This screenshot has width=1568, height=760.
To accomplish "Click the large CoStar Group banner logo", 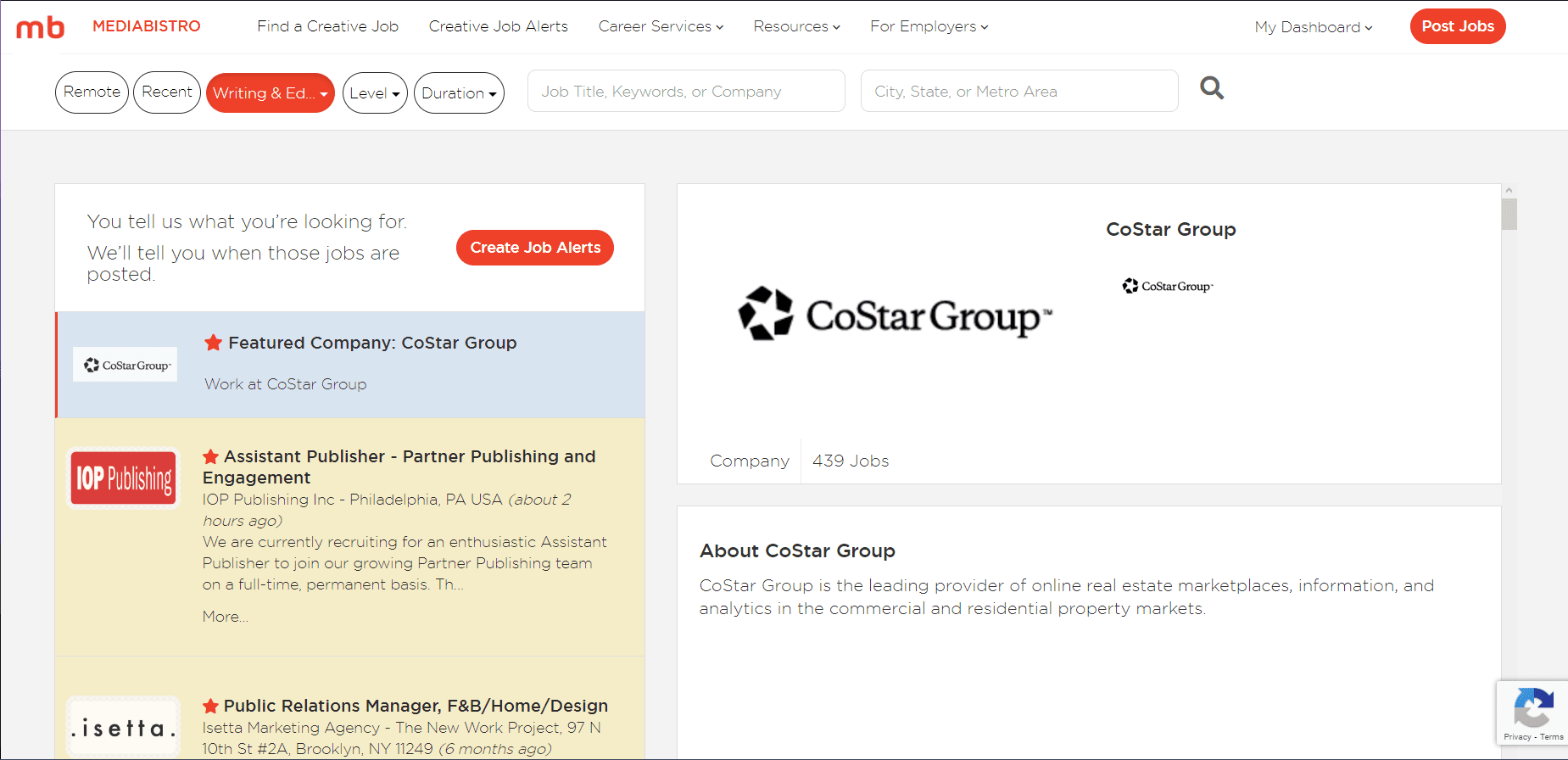I will coord(895,315).
